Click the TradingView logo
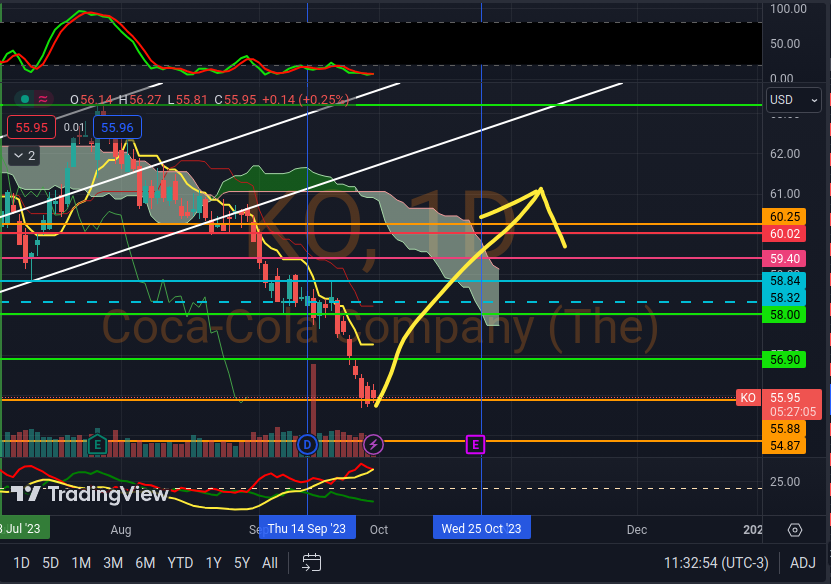 [77, 494]
